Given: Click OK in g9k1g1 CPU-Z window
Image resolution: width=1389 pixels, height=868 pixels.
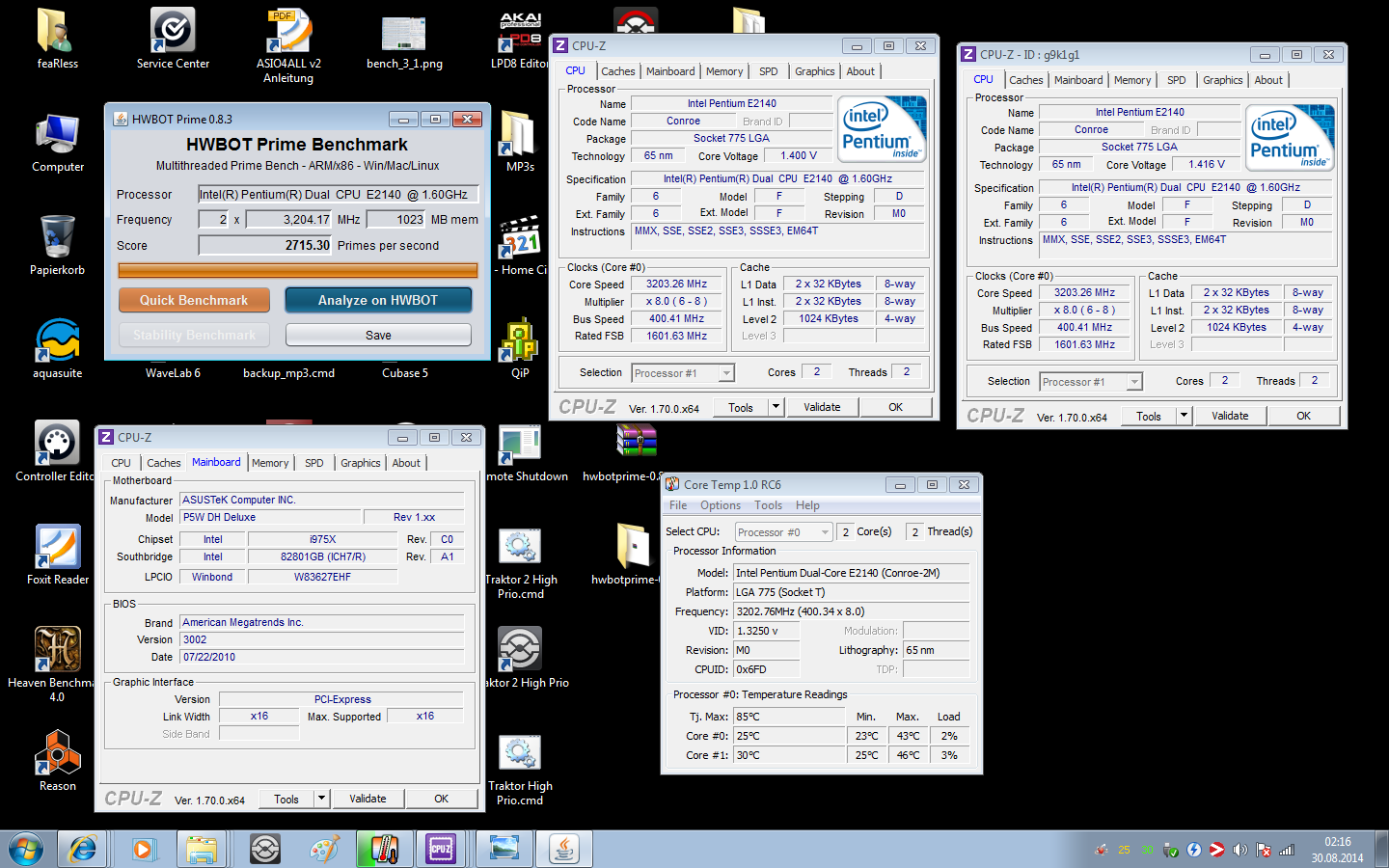Looking at the screenshot, I should [x=1303, y=416].
